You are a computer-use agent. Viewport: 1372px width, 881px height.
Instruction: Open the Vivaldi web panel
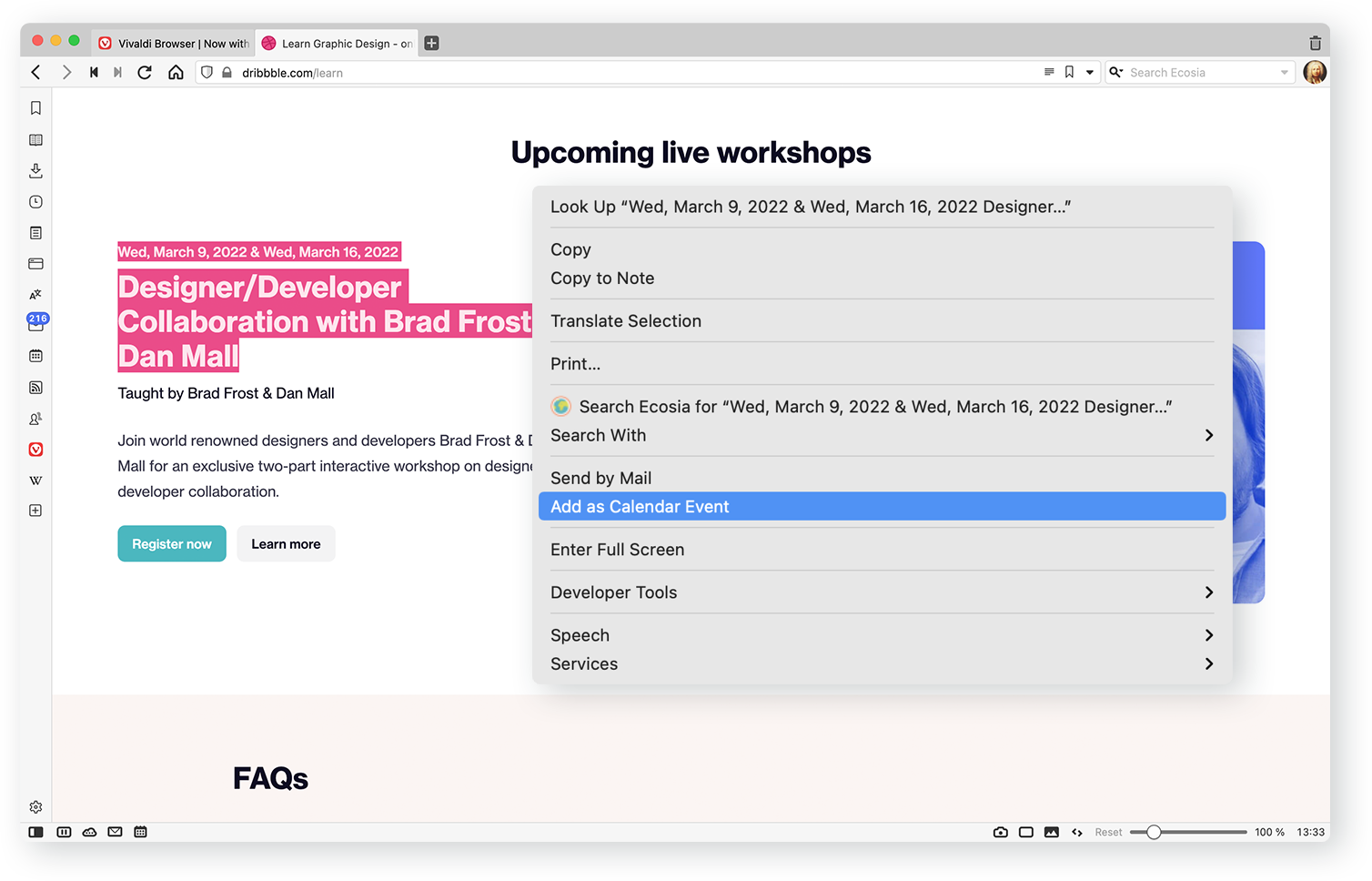[x=35, y=450]
